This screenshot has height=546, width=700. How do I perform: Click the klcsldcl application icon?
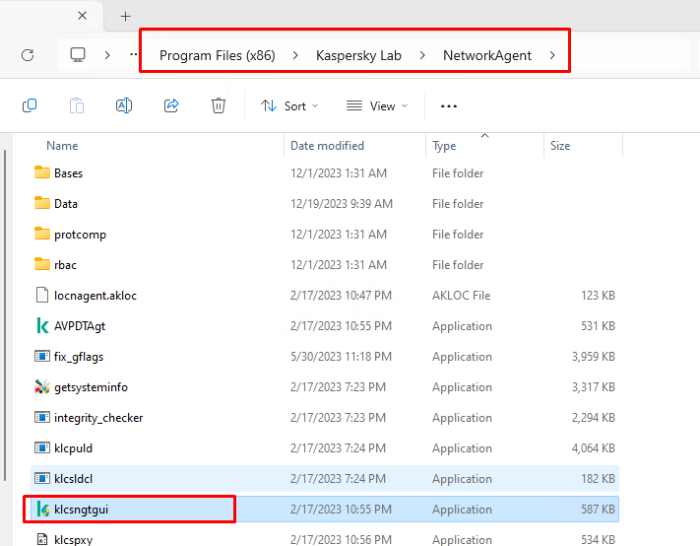coord(42,479)
